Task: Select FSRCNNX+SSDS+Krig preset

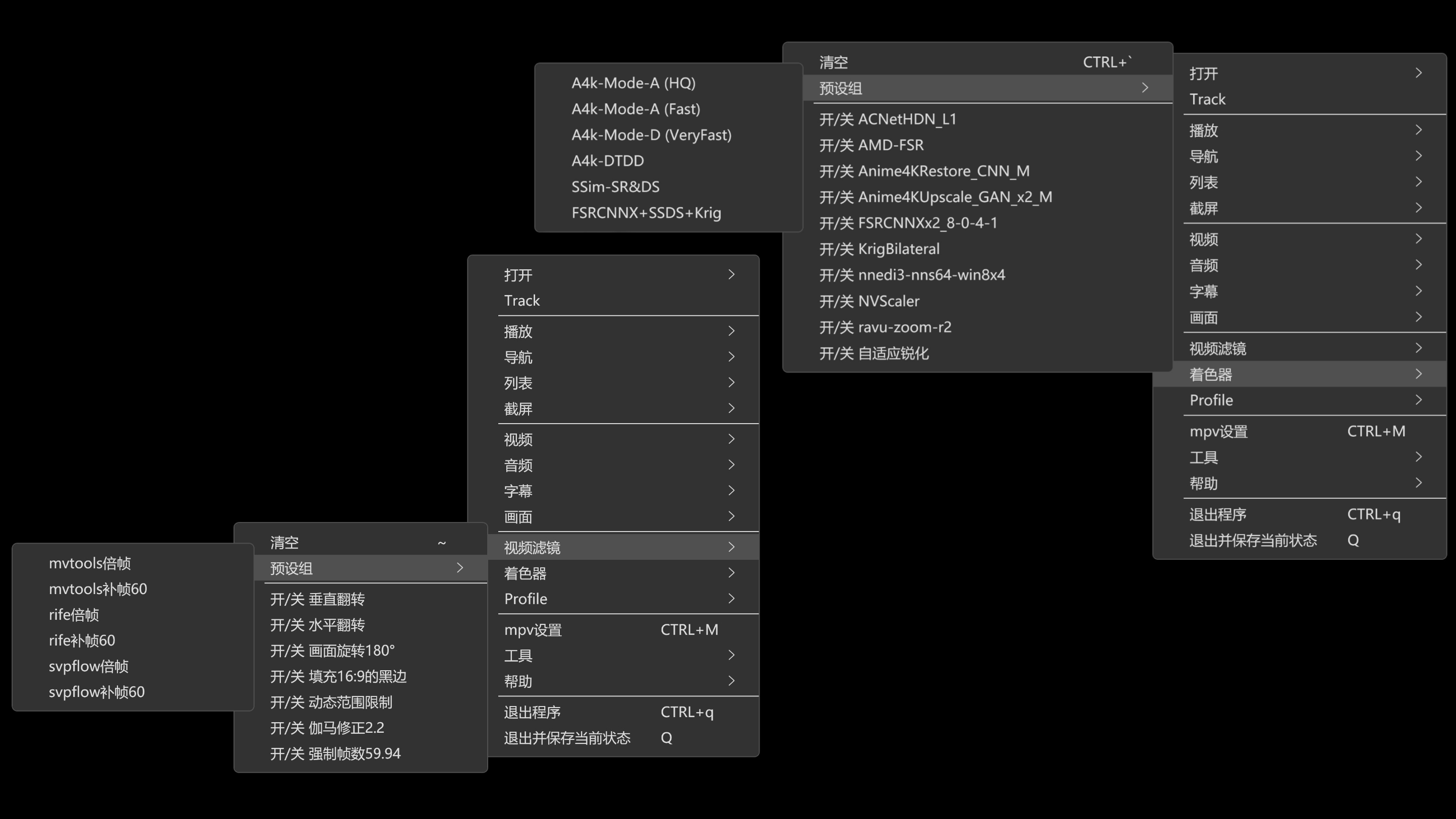Action: click(x=646, y=213)
